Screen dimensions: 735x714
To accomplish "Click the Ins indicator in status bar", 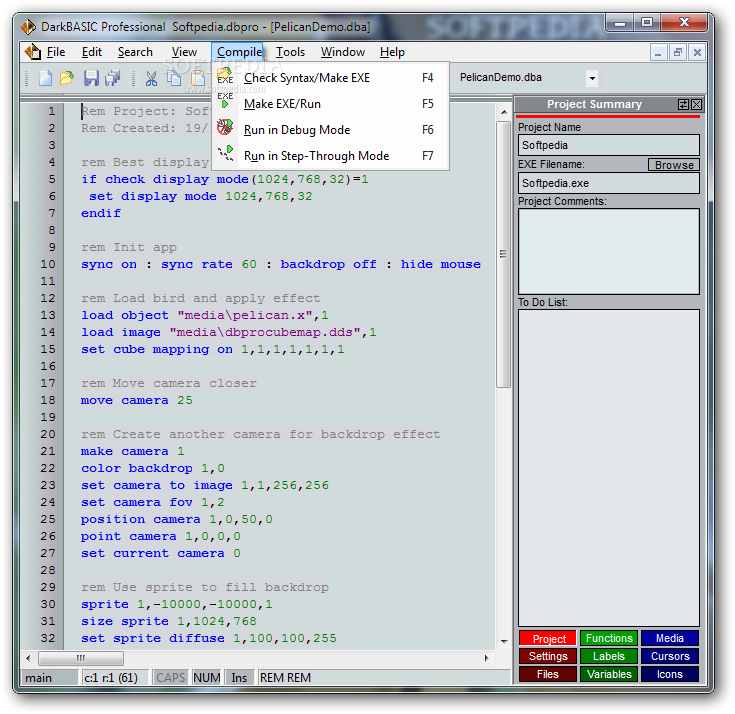I will tap(239, 677).
